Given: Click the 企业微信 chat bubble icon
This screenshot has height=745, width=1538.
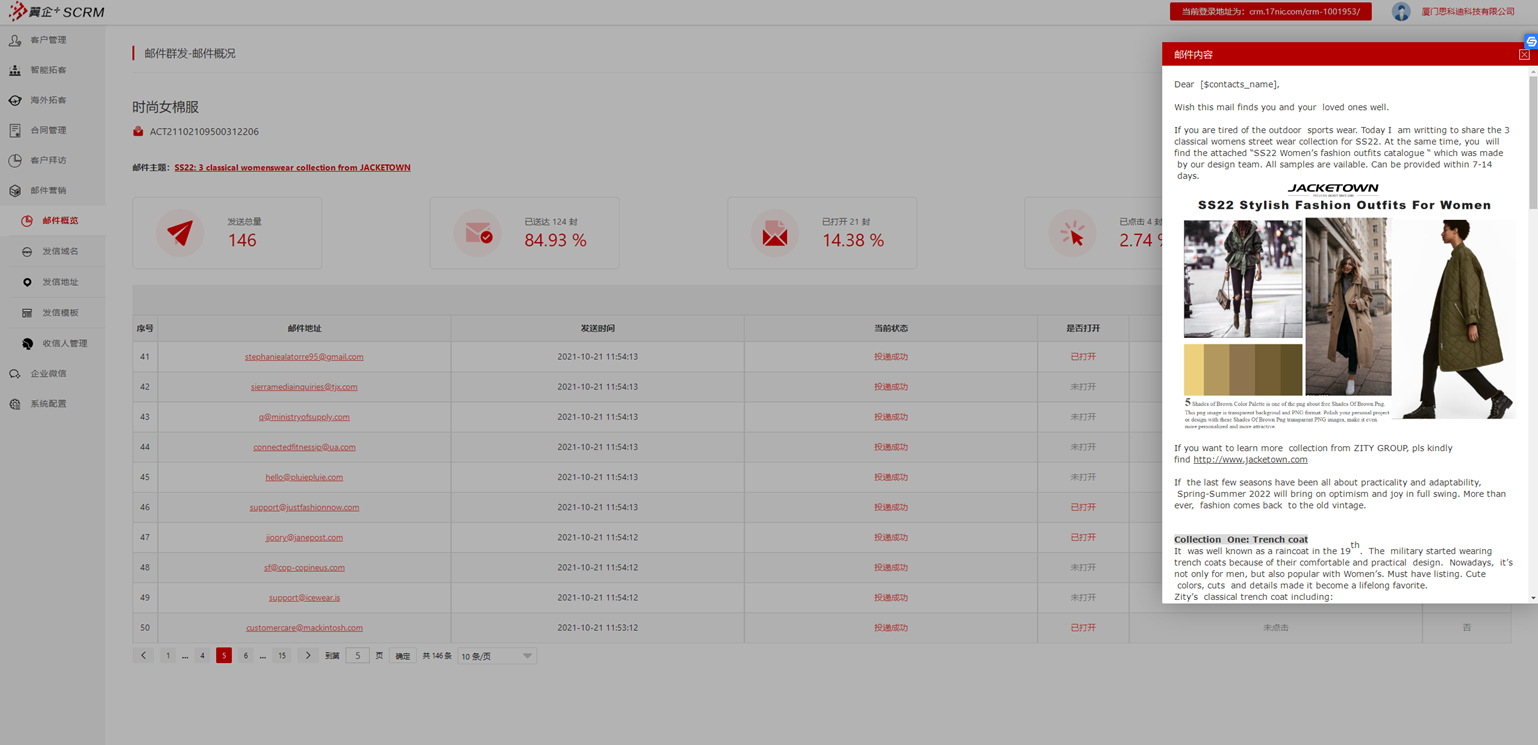Looking at the screenshot, I should point(15,373).
